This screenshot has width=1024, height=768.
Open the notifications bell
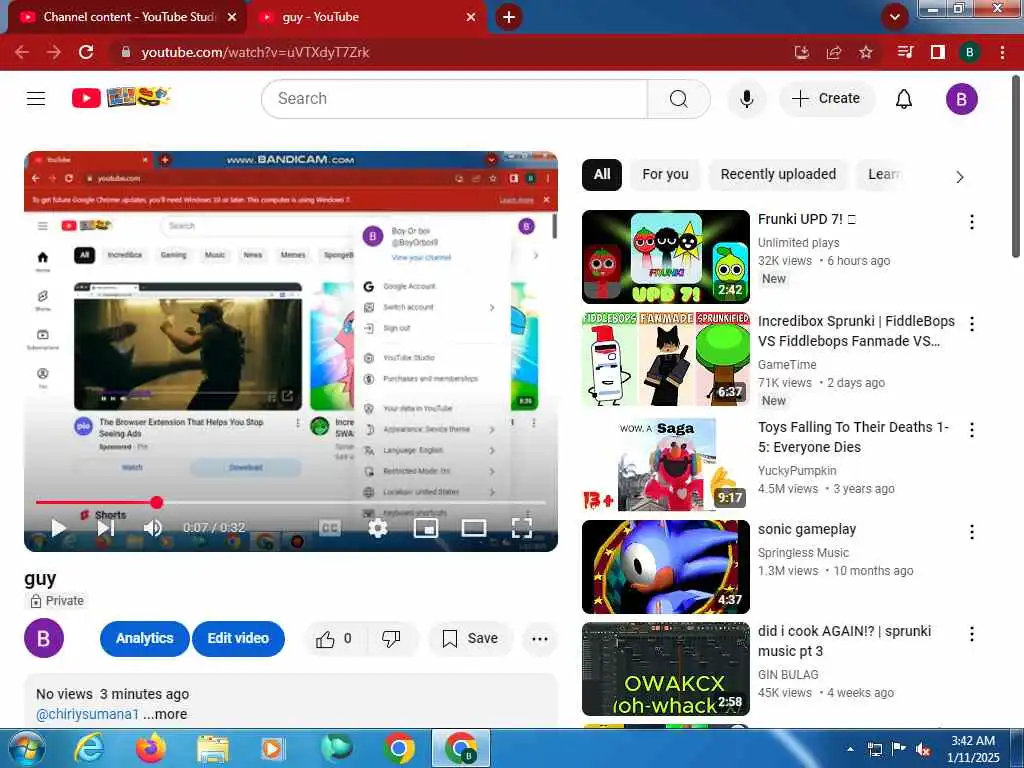pos(904,99)
